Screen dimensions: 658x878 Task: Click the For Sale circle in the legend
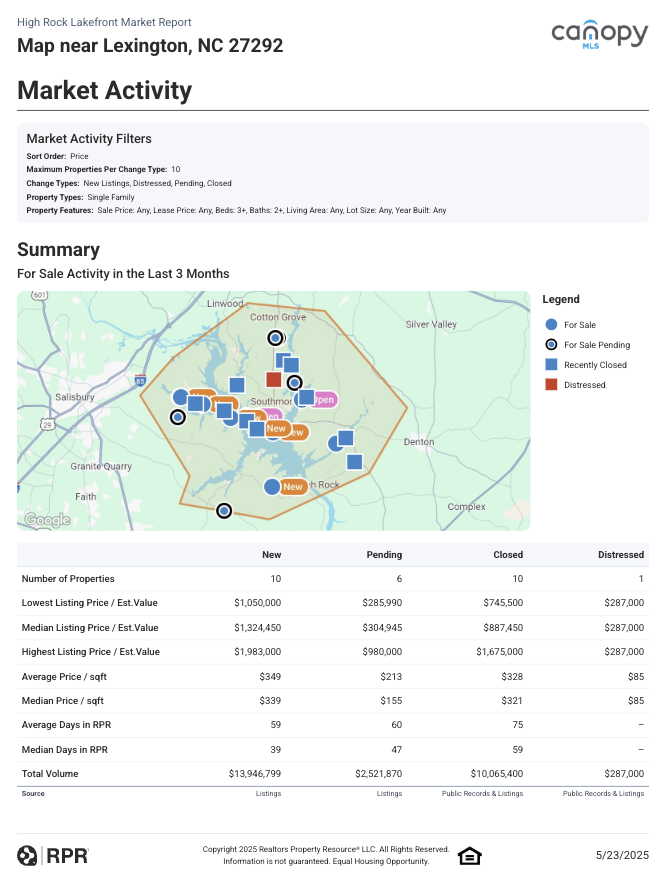coord(551,325)
